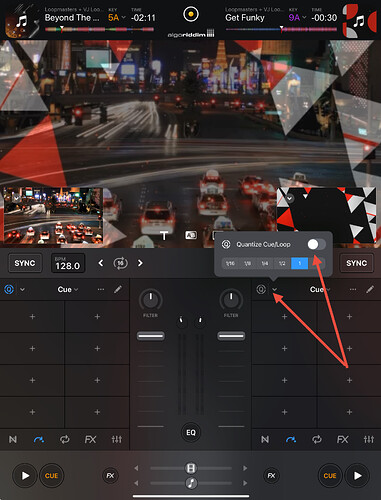Toggle the Quantize Cue/Loop switch
Image resolution: width=381 pixels, height=500 pixels.
click(316, 244)
